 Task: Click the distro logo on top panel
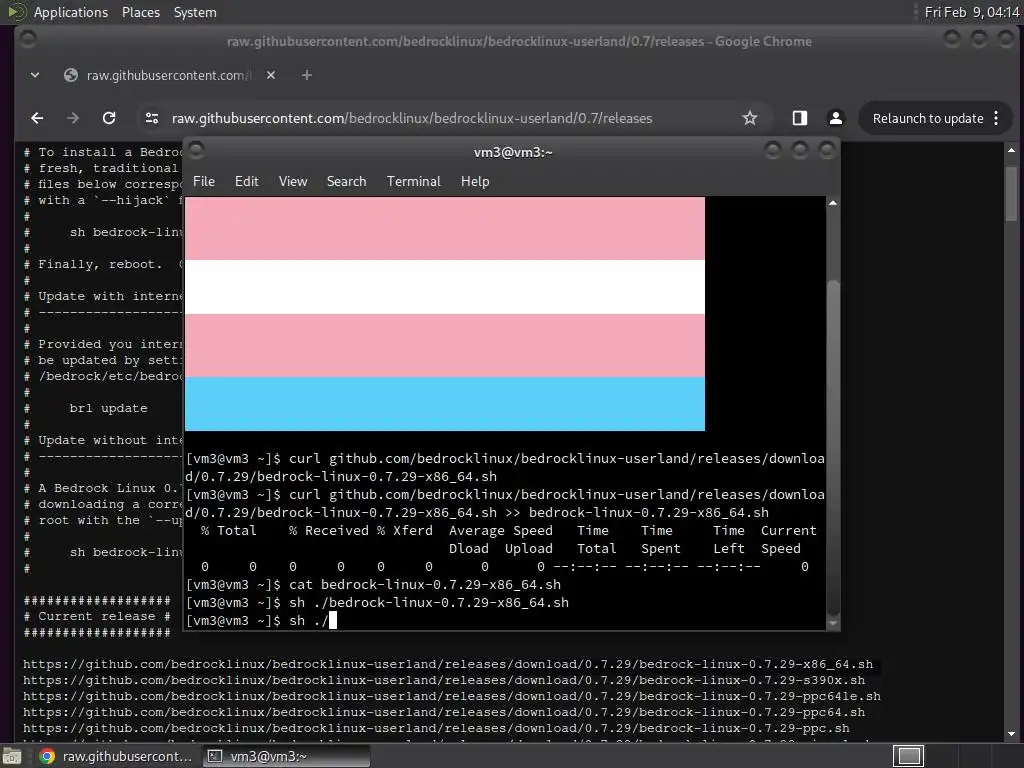click(16, 12)
